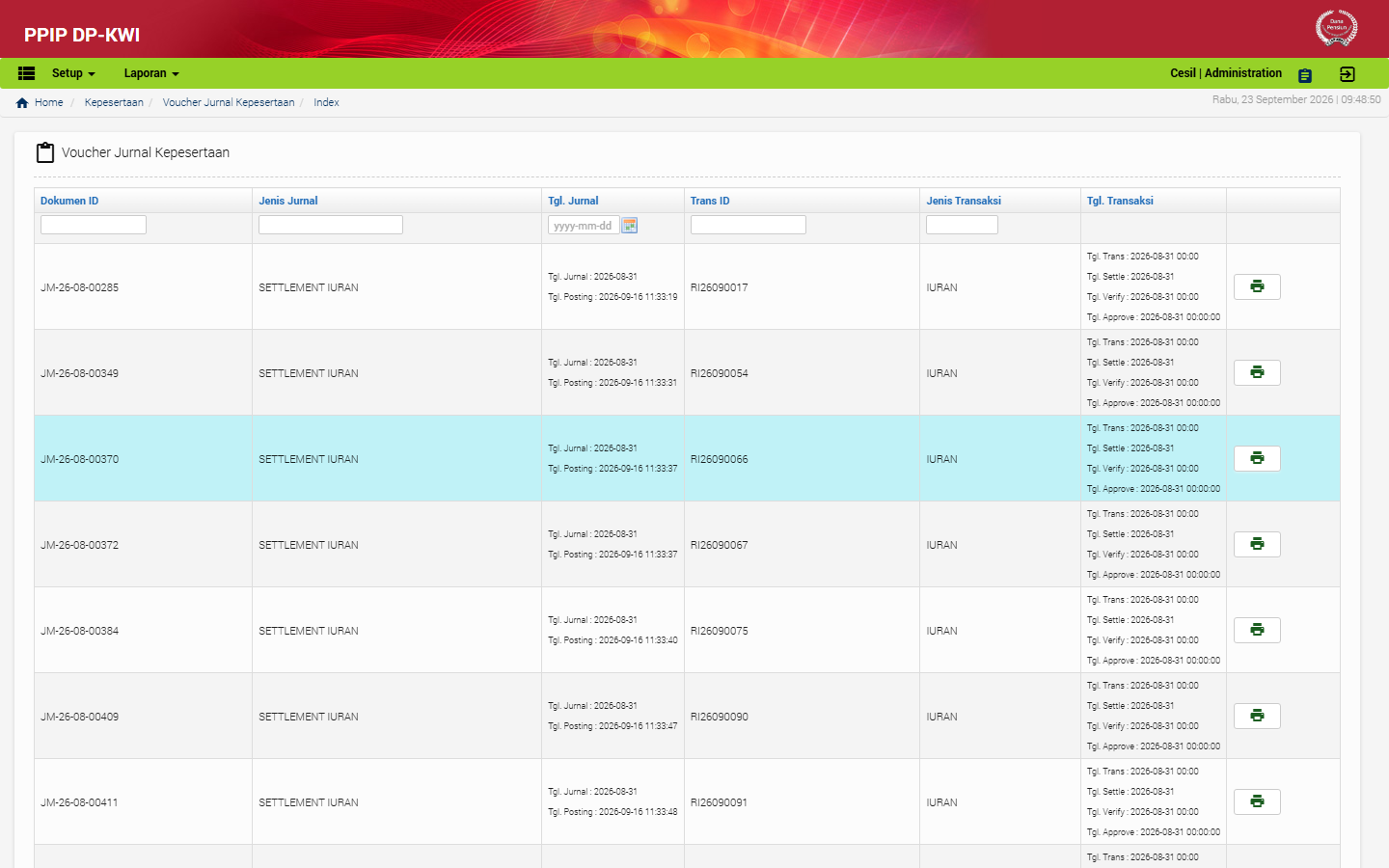Image resolution: width=1389 pixels, height=868 pixels.
Task: Click the Index breadcrumb link
Action: coord(326,102)
